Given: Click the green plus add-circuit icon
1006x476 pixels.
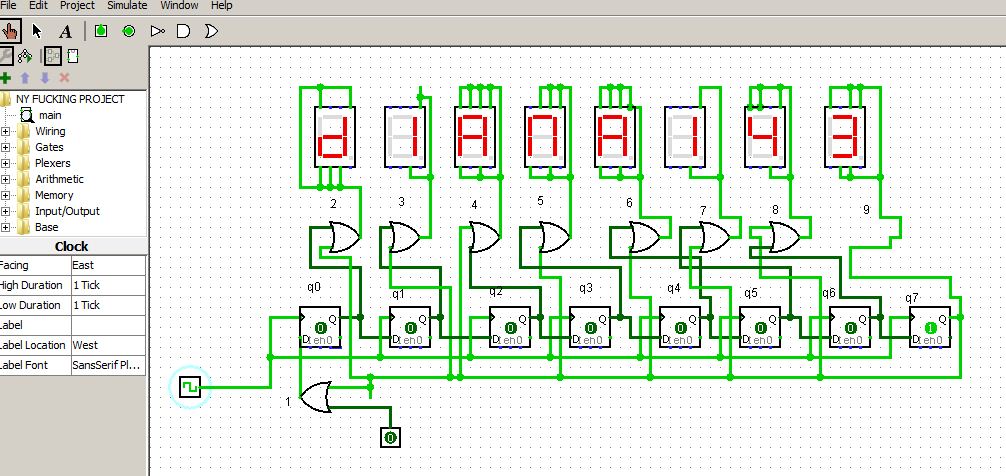Looking at the screenshot, I should [5, 78].
